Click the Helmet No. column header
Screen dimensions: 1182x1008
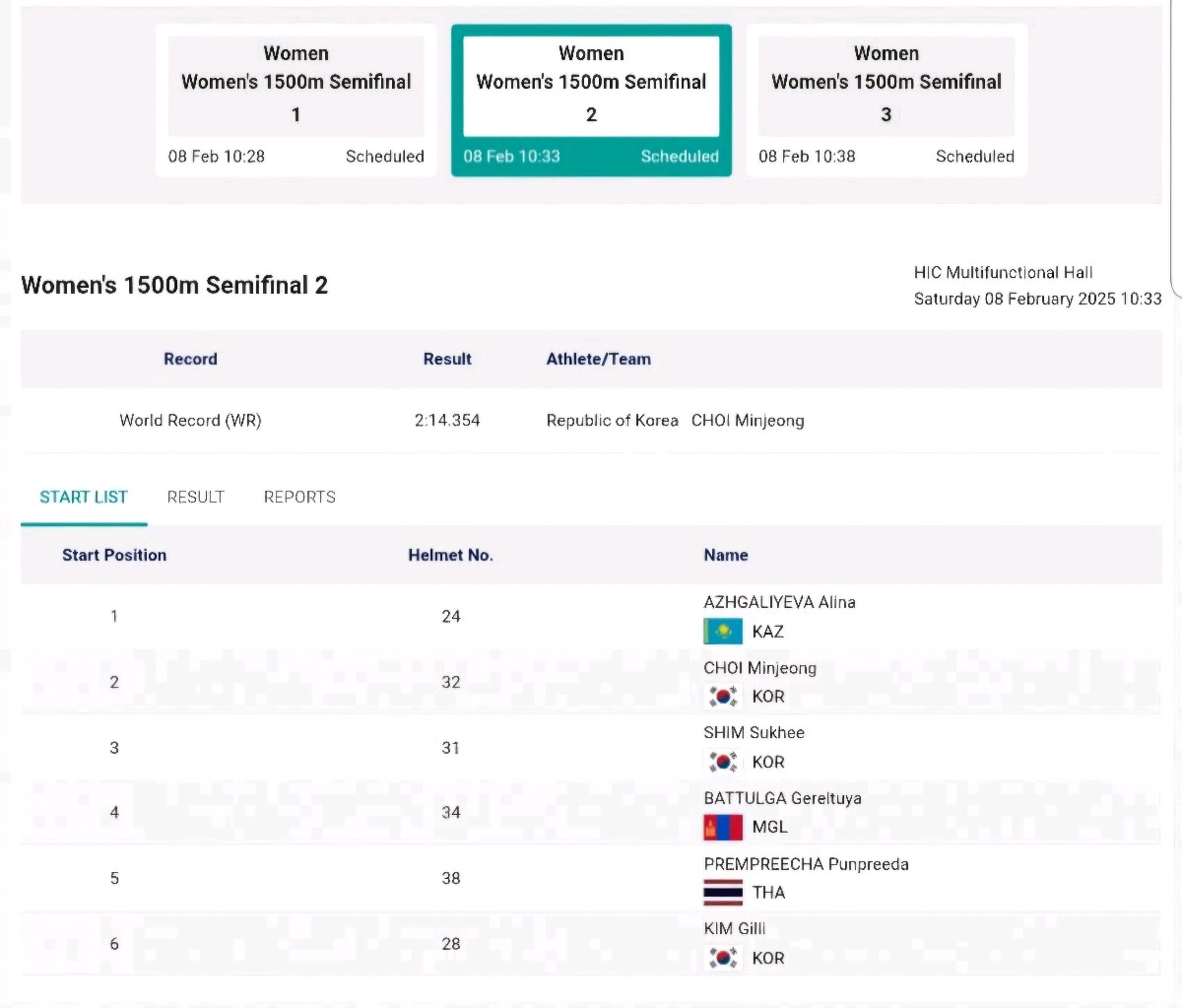click(x=450, y=556)
